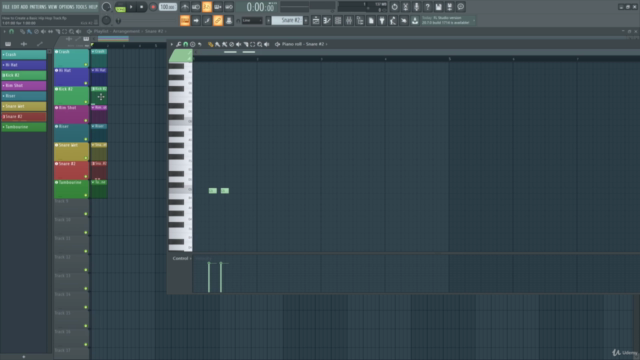Toggle Piano roll snap magnet
The width and height of the screenshot is (640, 360).
point(186,44)
